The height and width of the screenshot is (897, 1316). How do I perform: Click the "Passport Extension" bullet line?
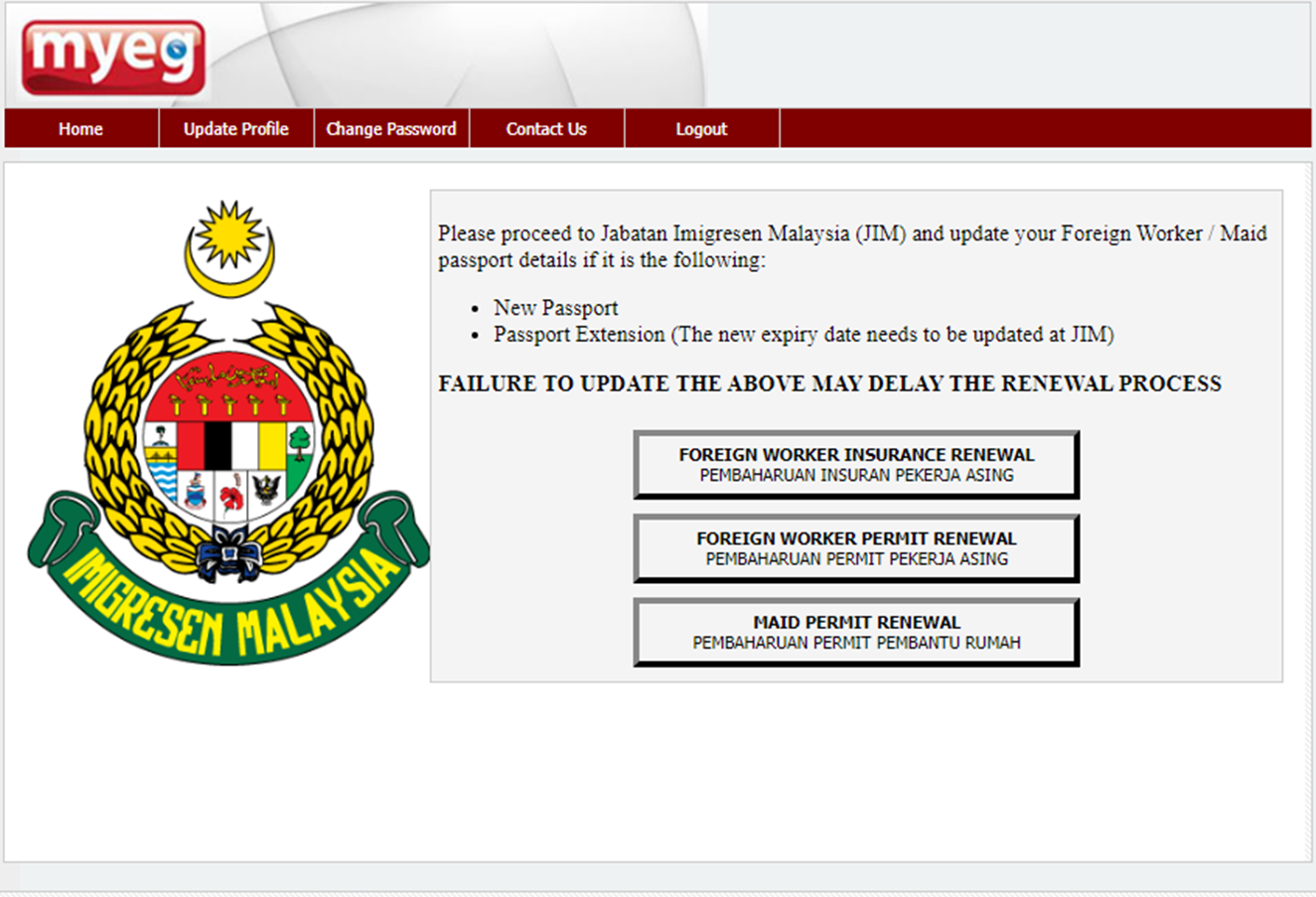point(804,335)
